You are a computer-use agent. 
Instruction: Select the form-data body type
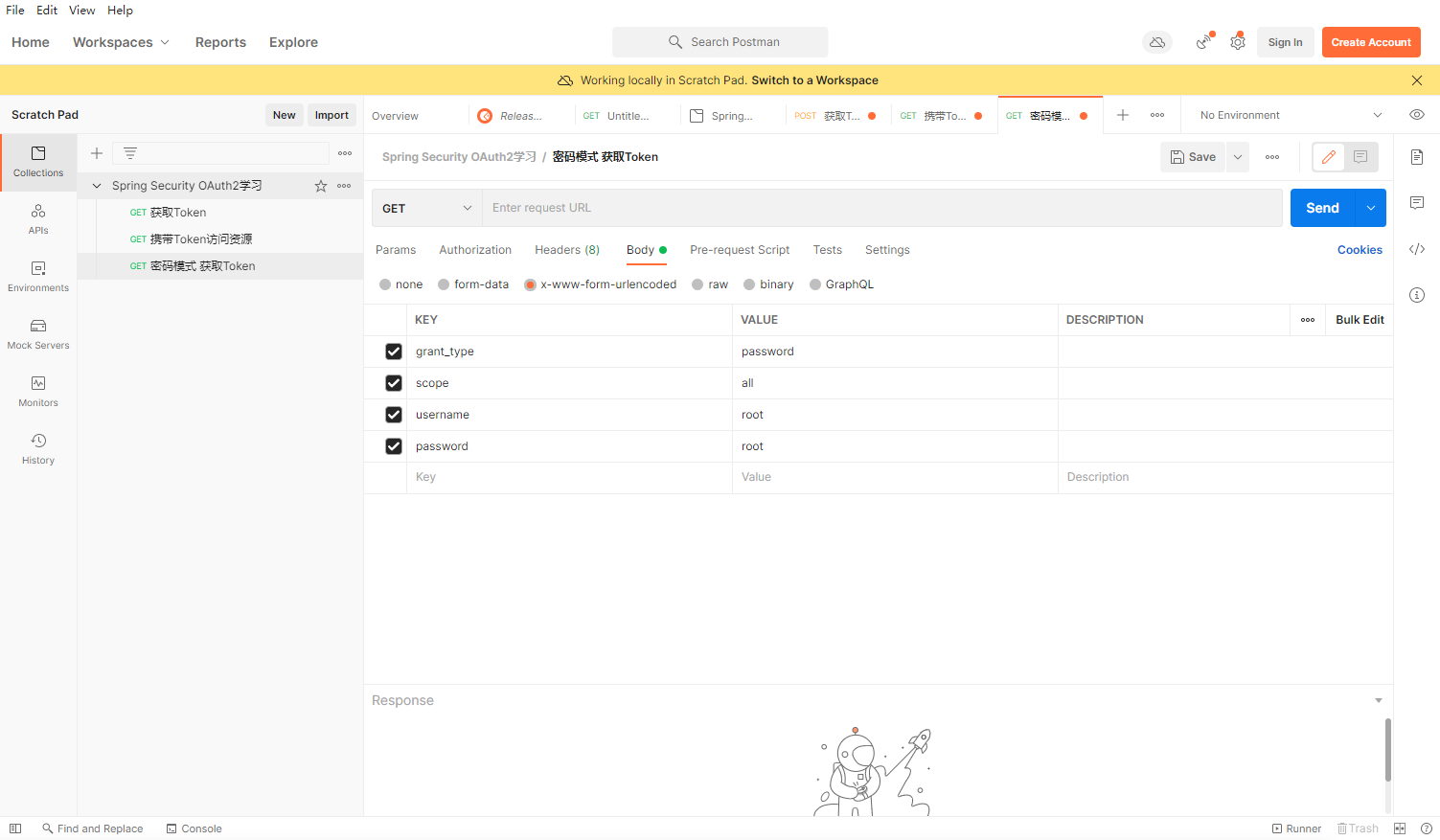[444, 284]
